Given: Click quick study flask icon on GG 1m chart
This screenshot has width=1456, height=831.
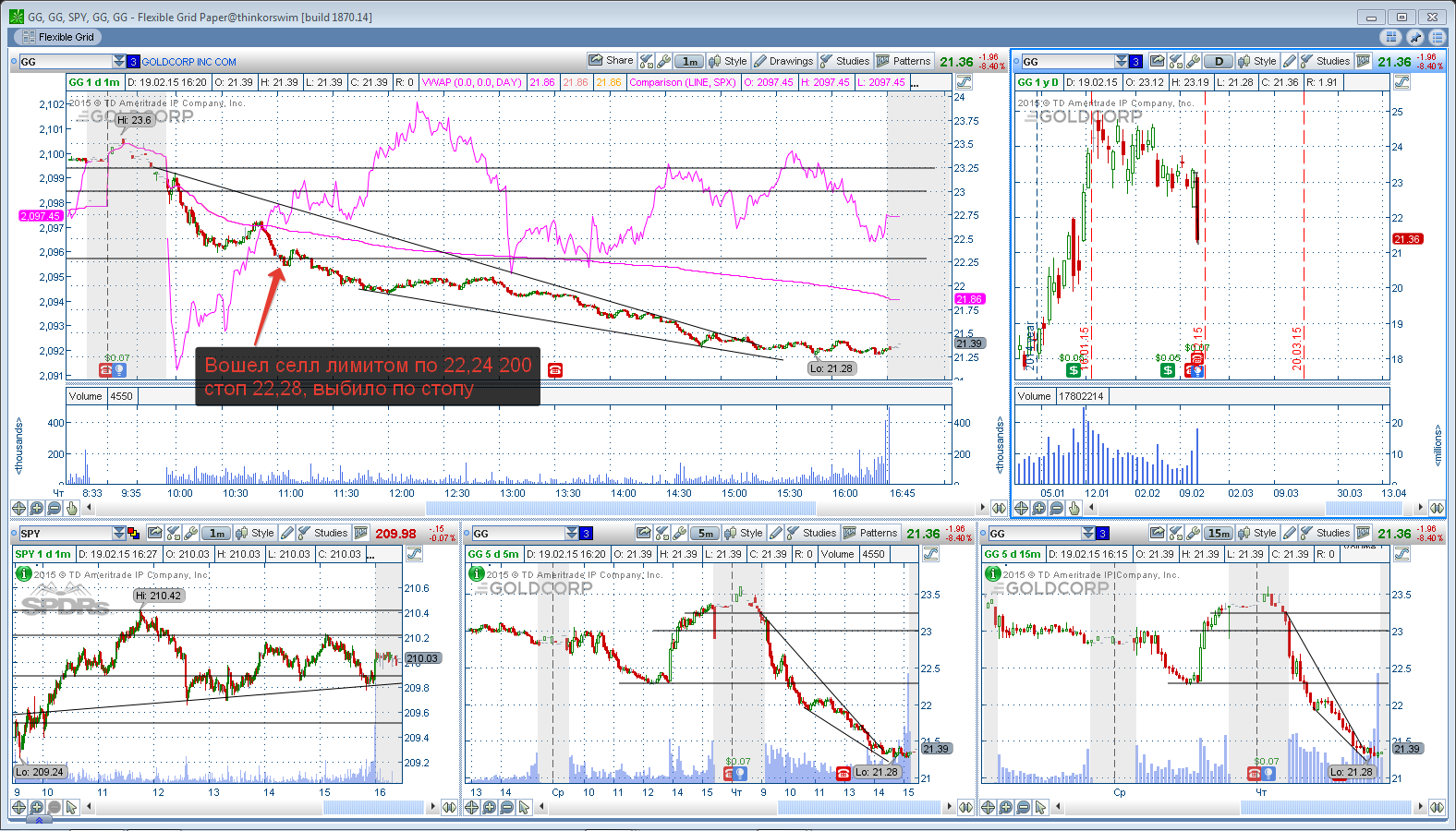Looking at the screenshot, I should (x=647, y=61).
